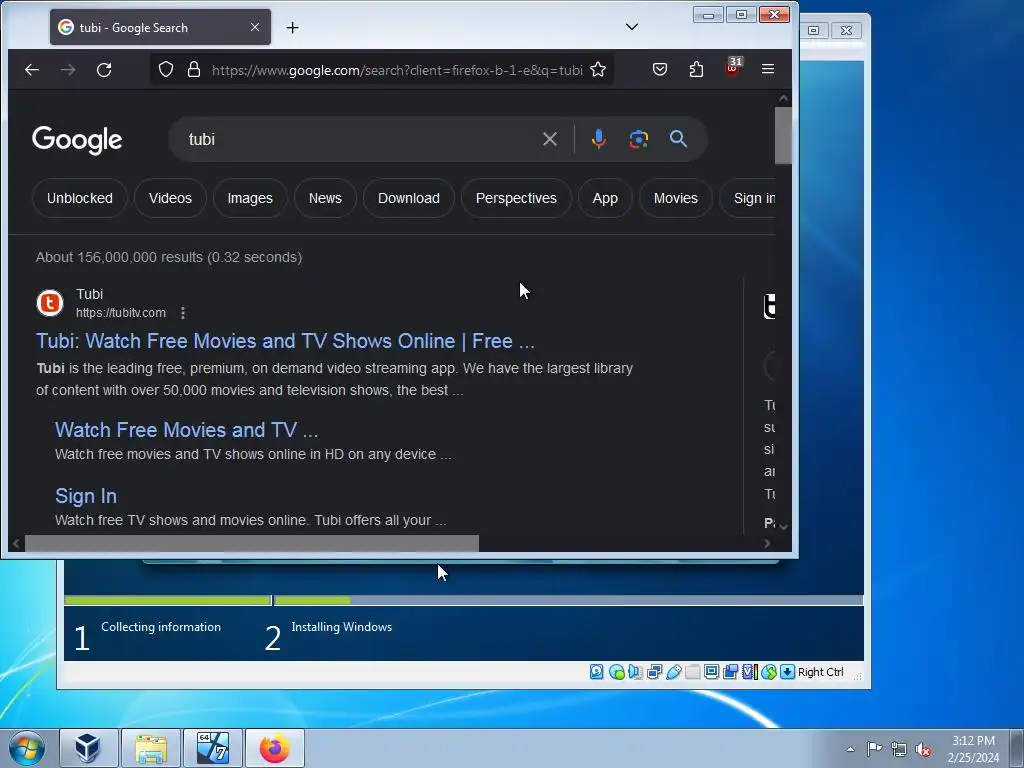Open a new Firefox tab
Viewport: 1024px width, 768px height.
[293, 27]
